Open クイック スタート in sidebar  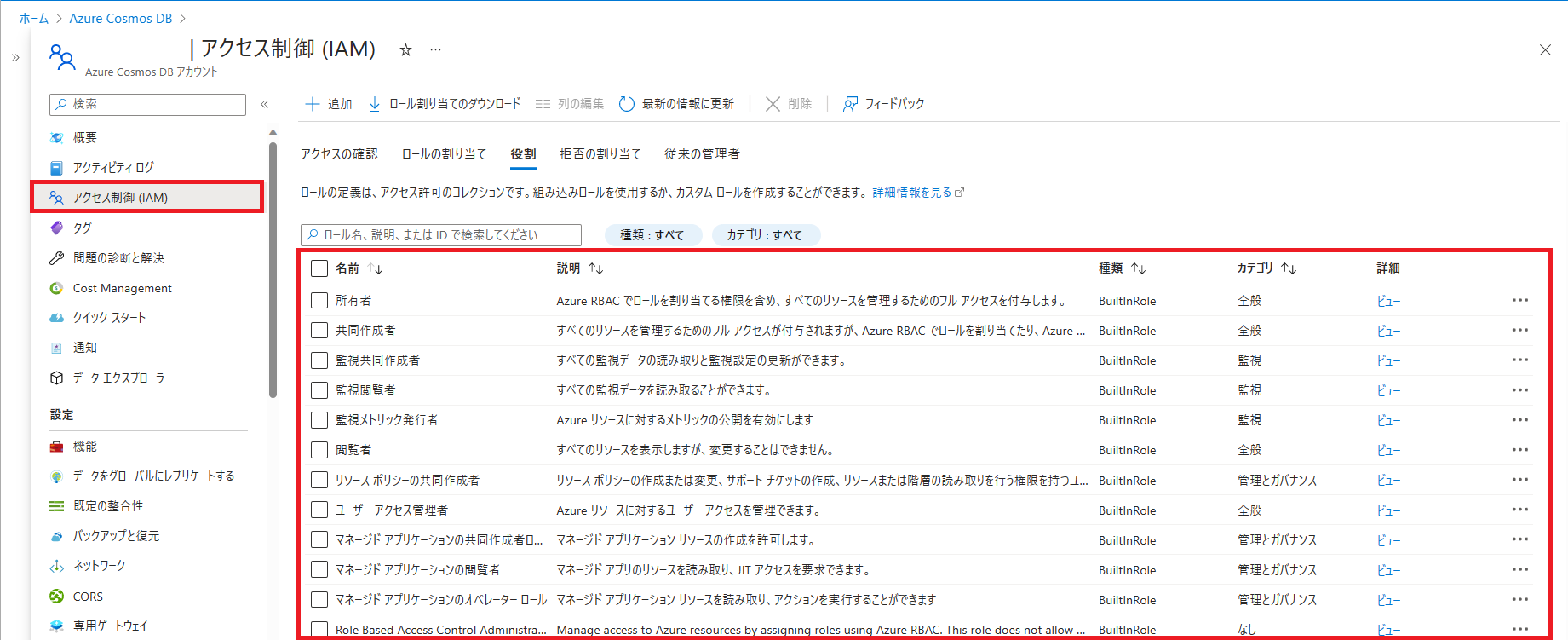click(109, 318)
